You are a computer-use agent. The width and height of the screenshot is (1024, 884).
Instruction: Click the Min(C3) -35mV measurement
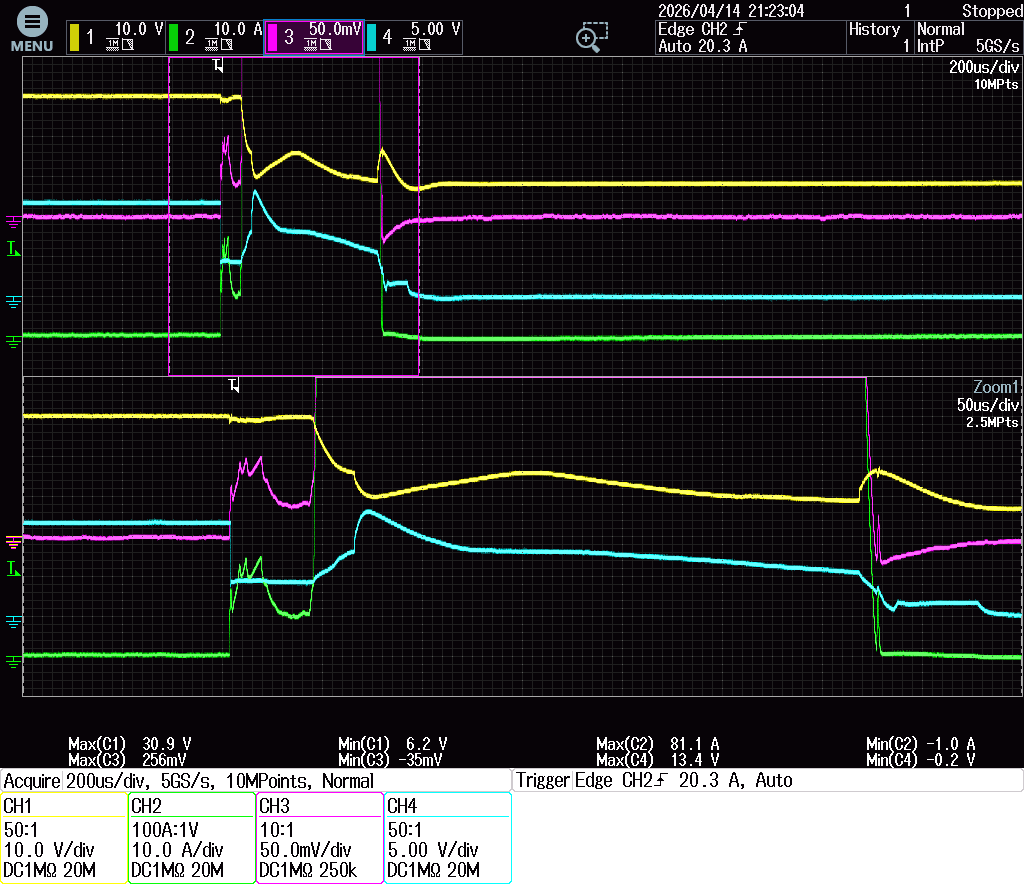[390, 760]
